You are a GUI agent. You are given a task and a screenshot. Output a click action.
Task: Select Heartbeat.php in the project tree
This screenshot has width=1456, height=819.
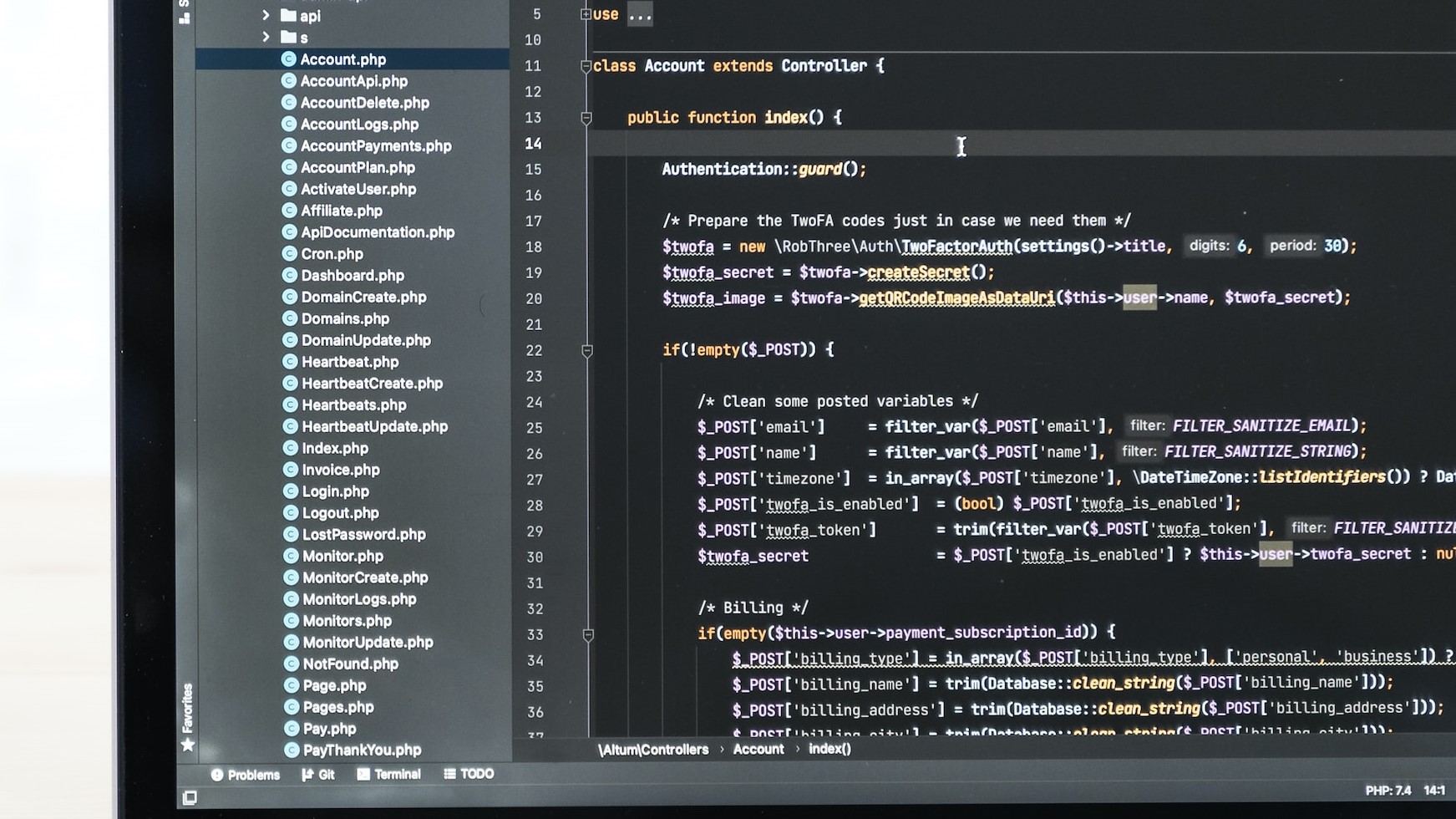click(349, 362)
